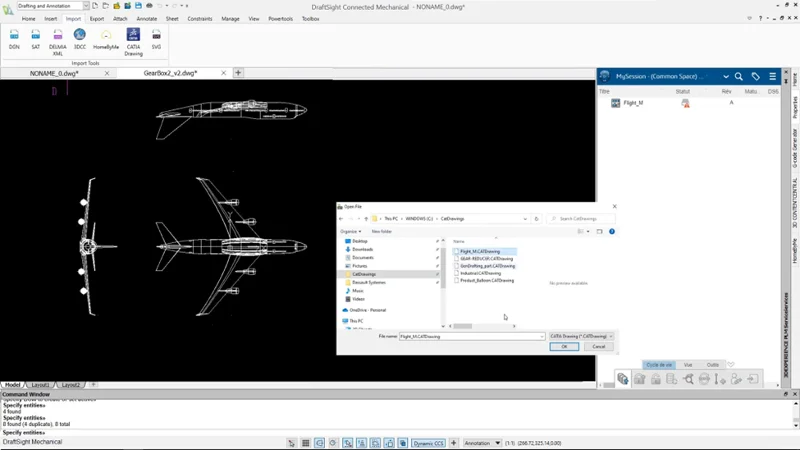Viewport: 800px width, 450px height.
Task: Click the SAT import icon
Action: pos(36,39)
